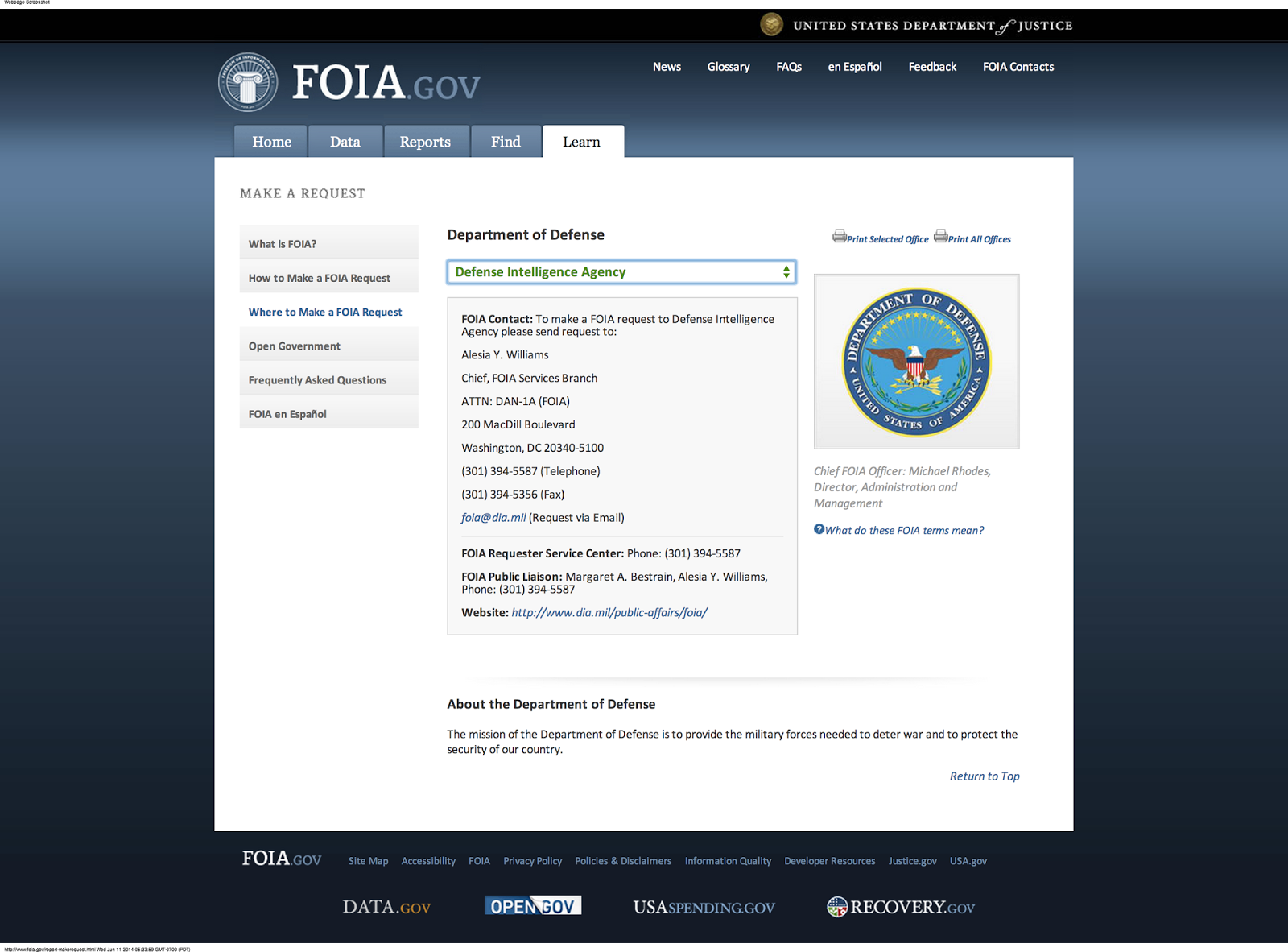Switch to en Español in header
Viewport: 1288px width, 952px height.
pyautogui.click(x=855, y=67)
